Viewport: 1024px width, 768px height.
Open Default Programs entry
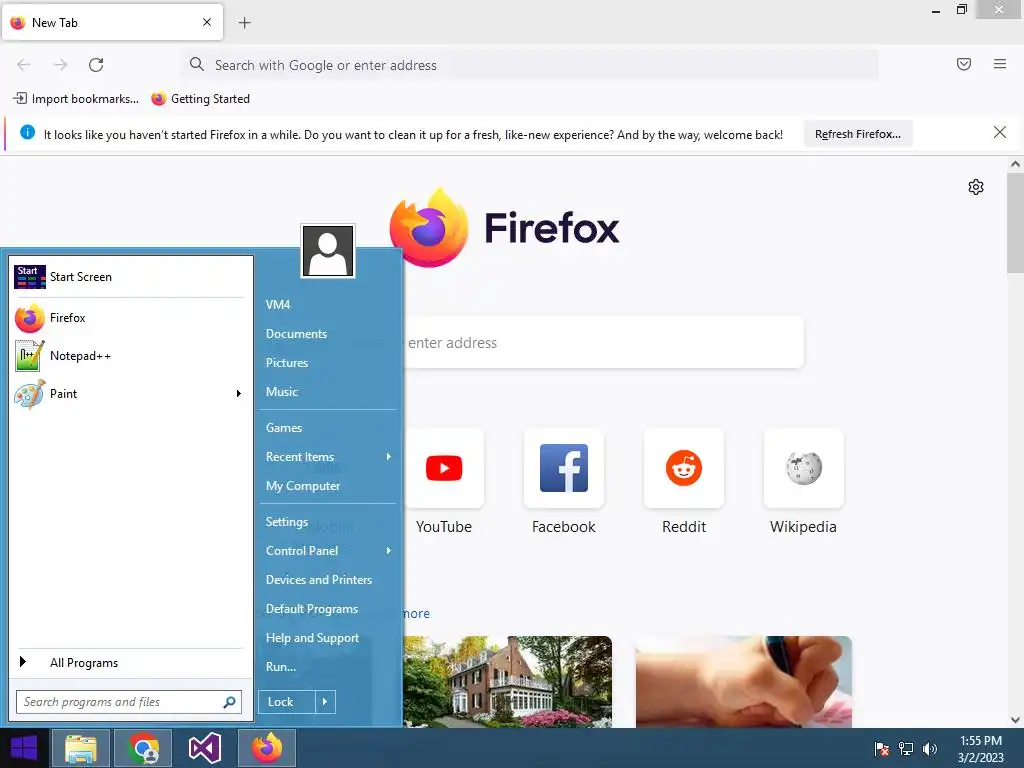click(312, 609)
